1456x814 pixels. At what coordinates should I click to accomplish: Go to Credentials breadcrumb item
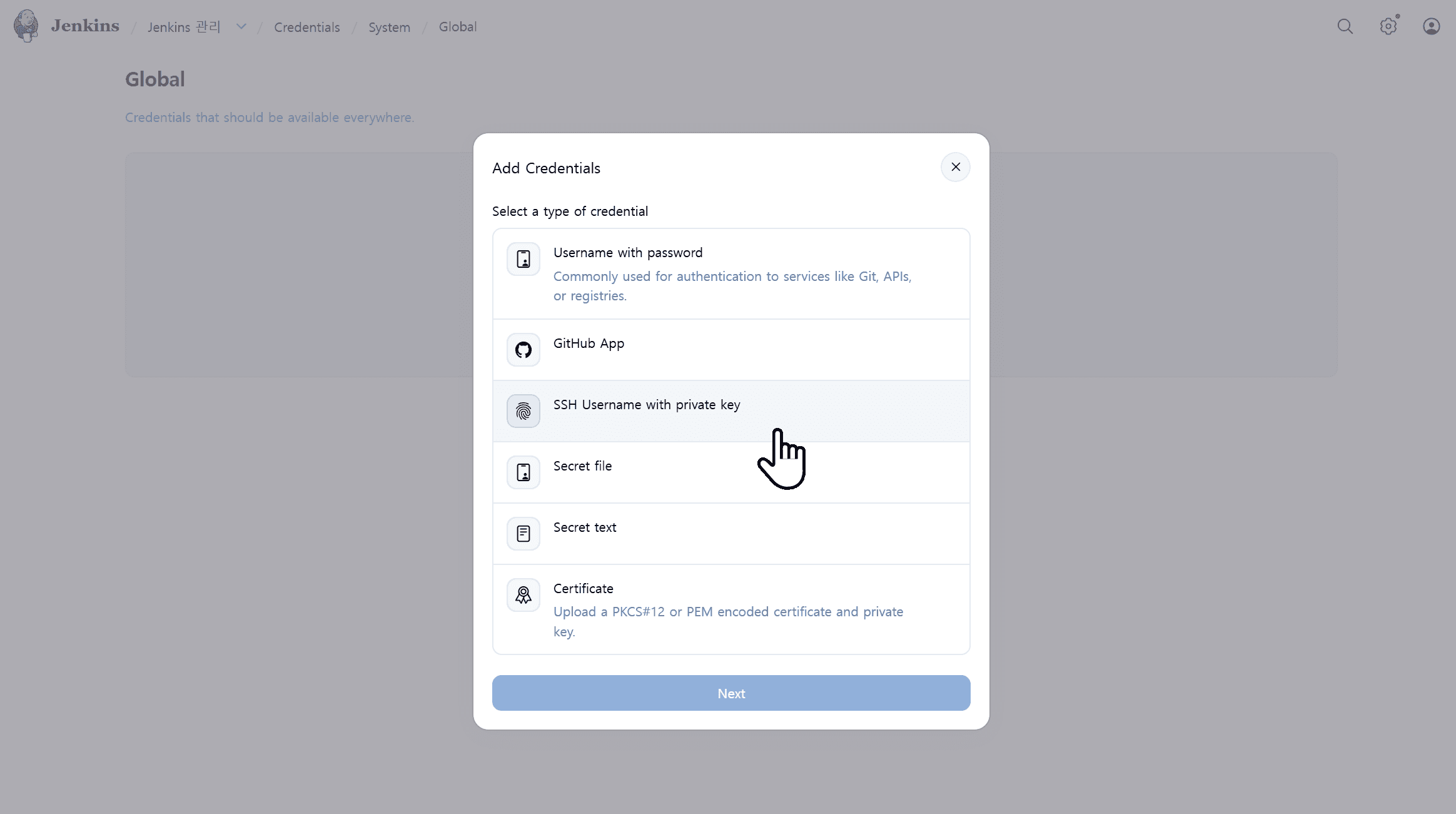[x=307, y=27]
